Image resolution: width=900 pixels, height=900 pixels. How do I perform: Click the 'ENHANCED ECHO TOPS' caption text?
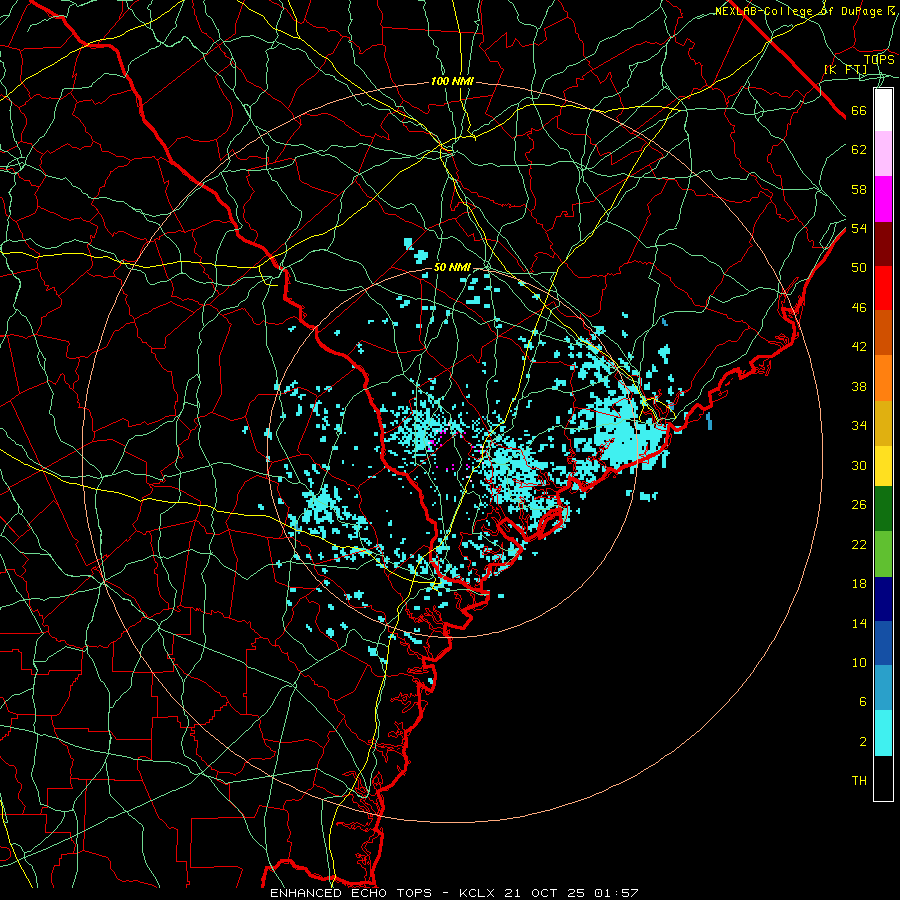click(x=351, y=893)
